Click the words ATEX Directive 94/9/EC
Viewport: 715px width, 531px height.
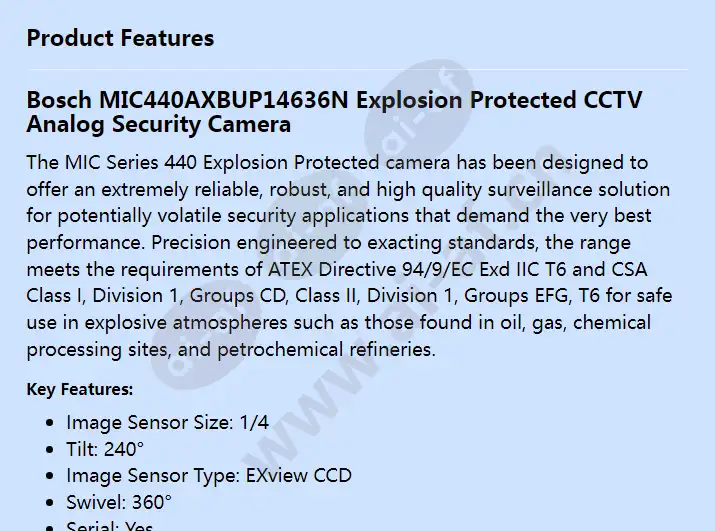point(371,269)
